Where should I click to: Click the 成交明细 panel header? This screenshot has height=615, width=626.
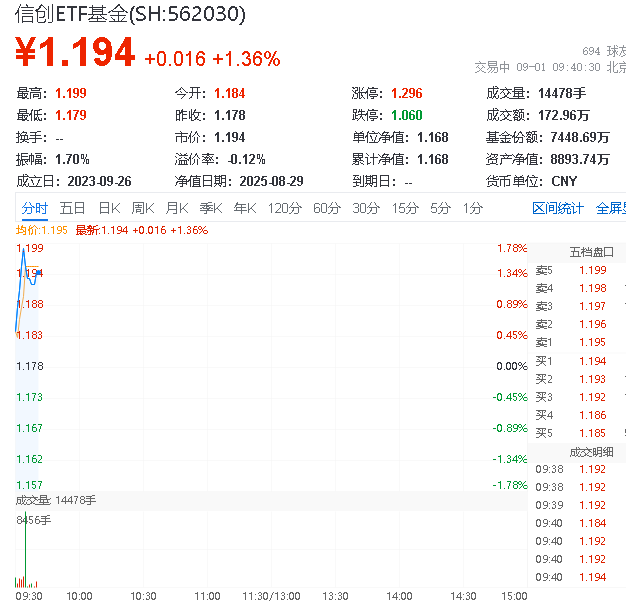tap(591, 452)
